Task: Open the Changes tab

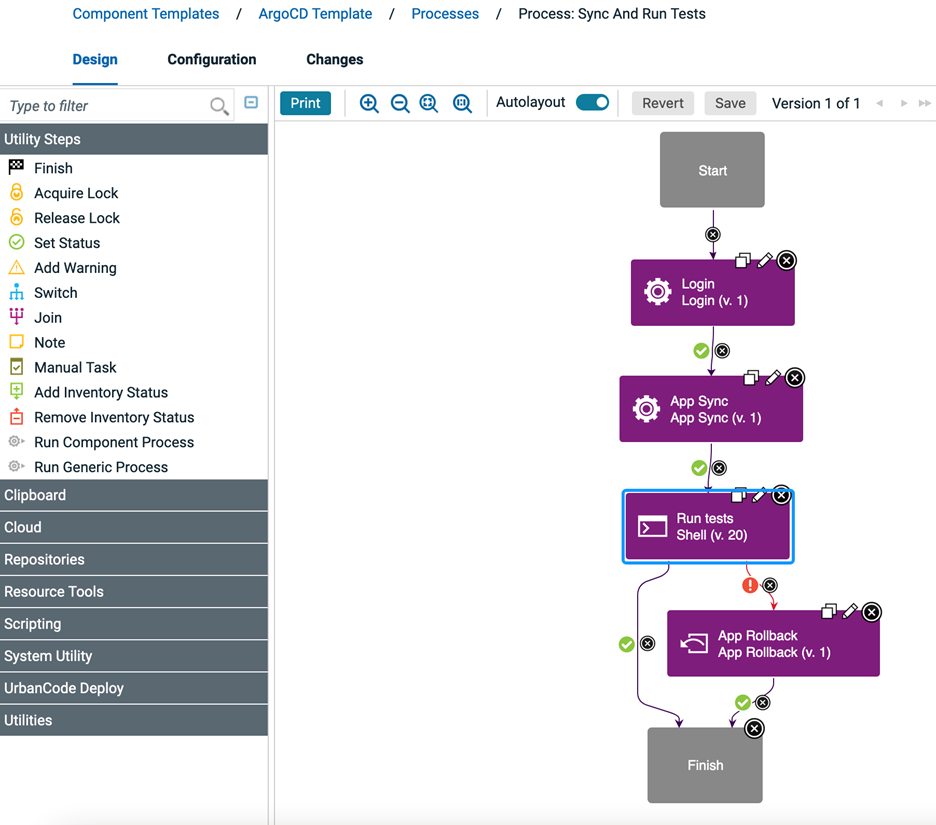Action: [x=334, y=60]
